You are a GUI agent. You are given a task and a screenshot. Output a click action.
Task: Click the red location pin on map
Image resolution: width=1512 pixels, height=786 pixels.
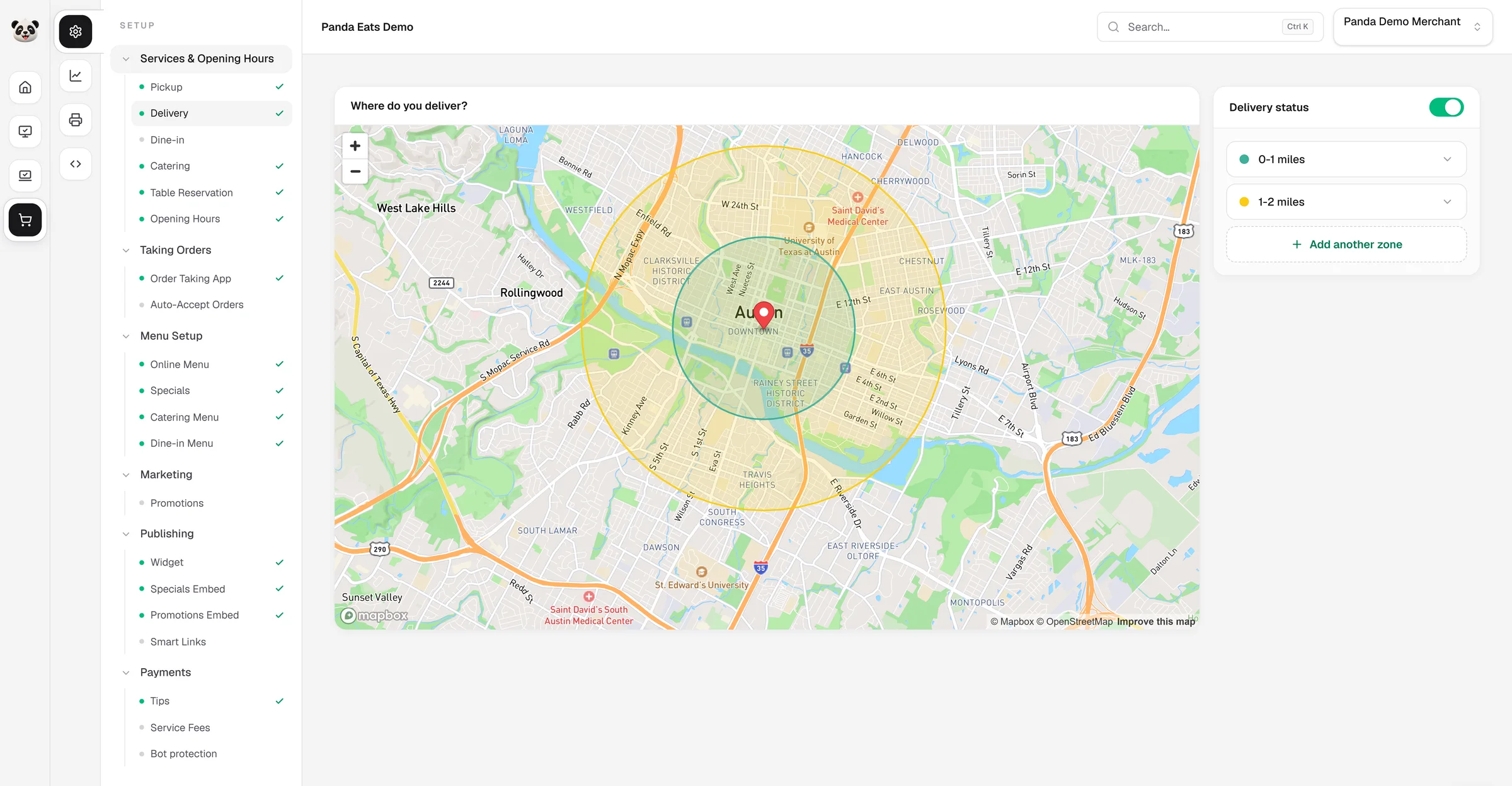point(764,315)
